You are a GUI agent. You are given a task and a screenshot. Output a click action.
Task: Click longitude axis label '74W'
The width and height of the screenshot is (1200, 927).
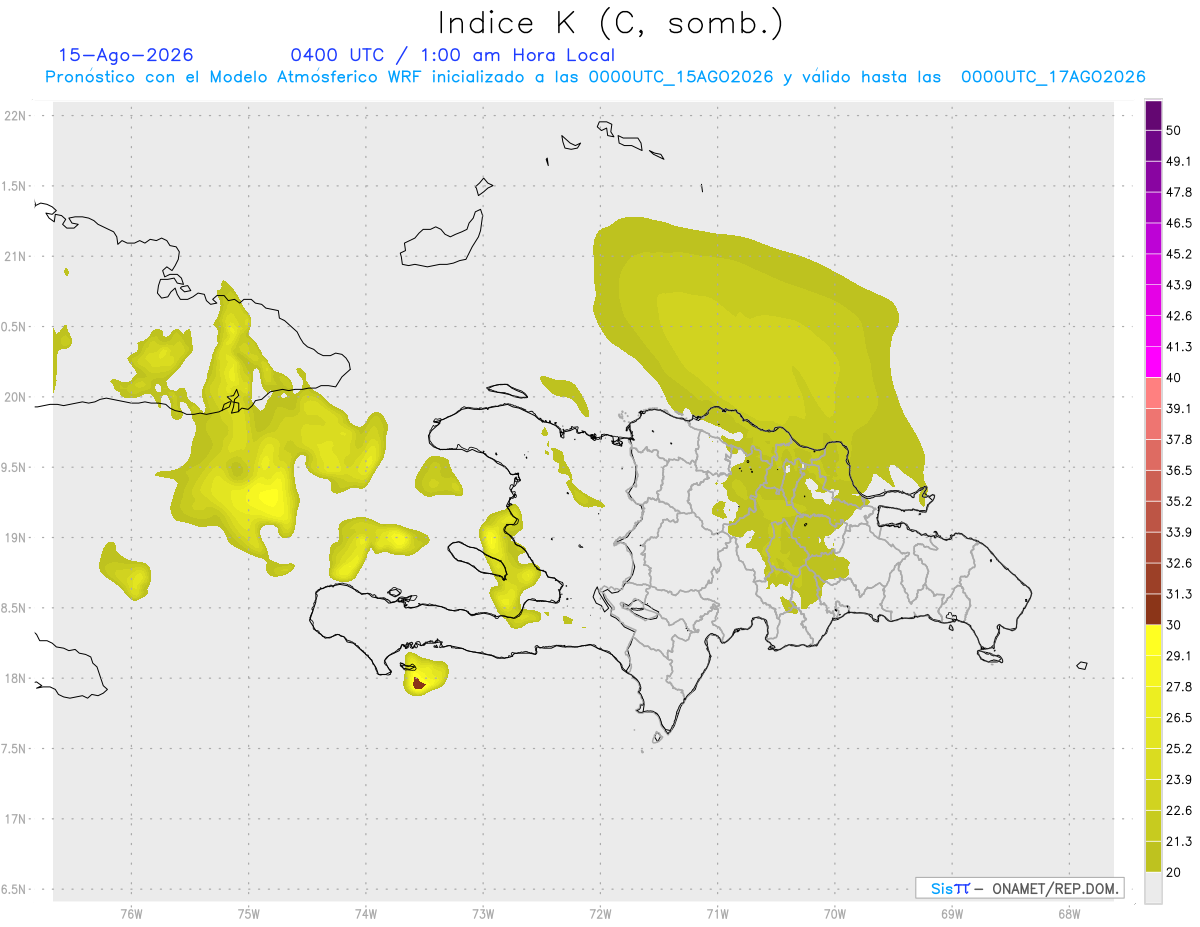click(x=365, y=913)
